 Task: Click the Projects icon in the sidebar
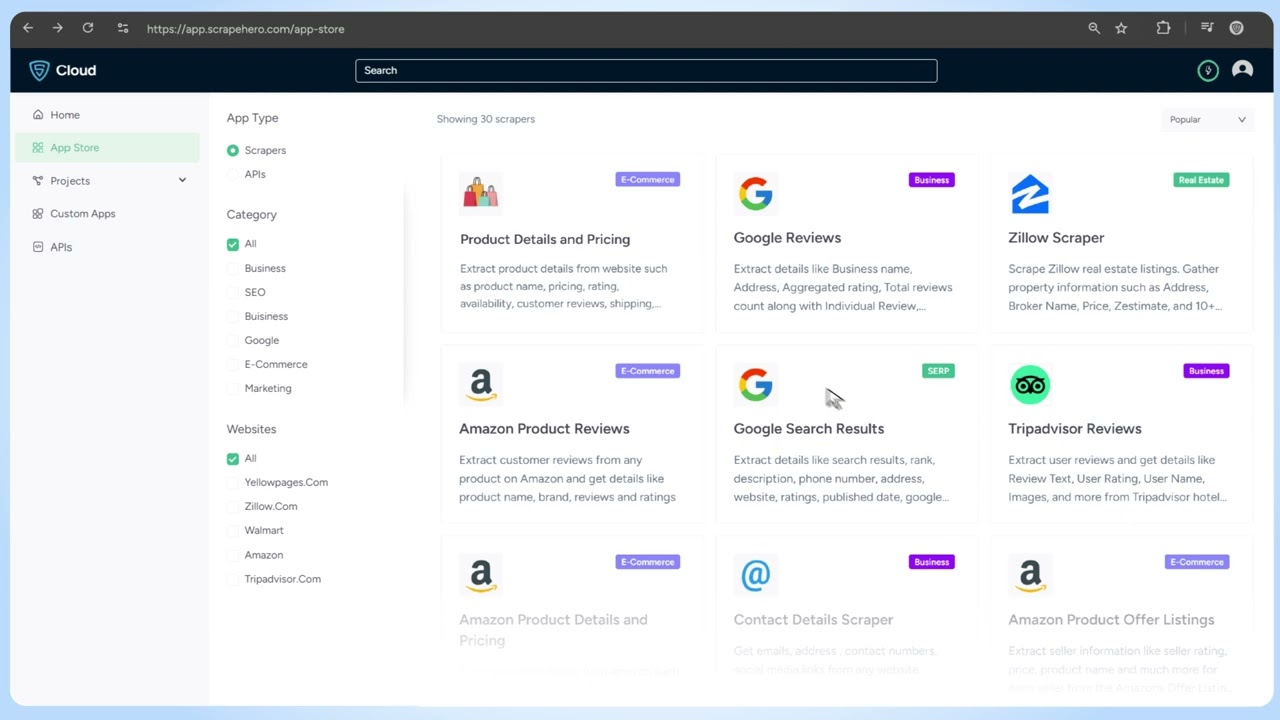point(38,181)
